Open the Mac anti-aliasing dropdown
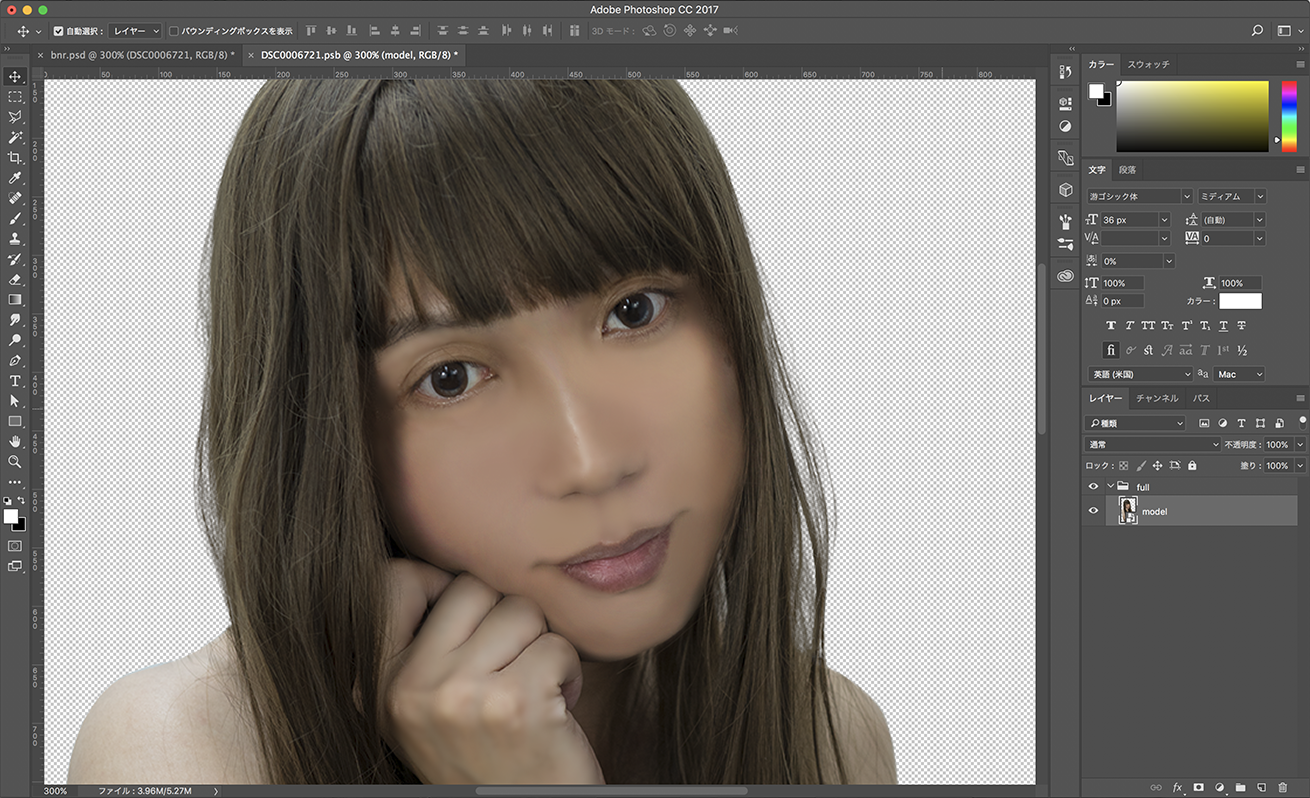The image size is (1310, 798). click(1240, 374)
